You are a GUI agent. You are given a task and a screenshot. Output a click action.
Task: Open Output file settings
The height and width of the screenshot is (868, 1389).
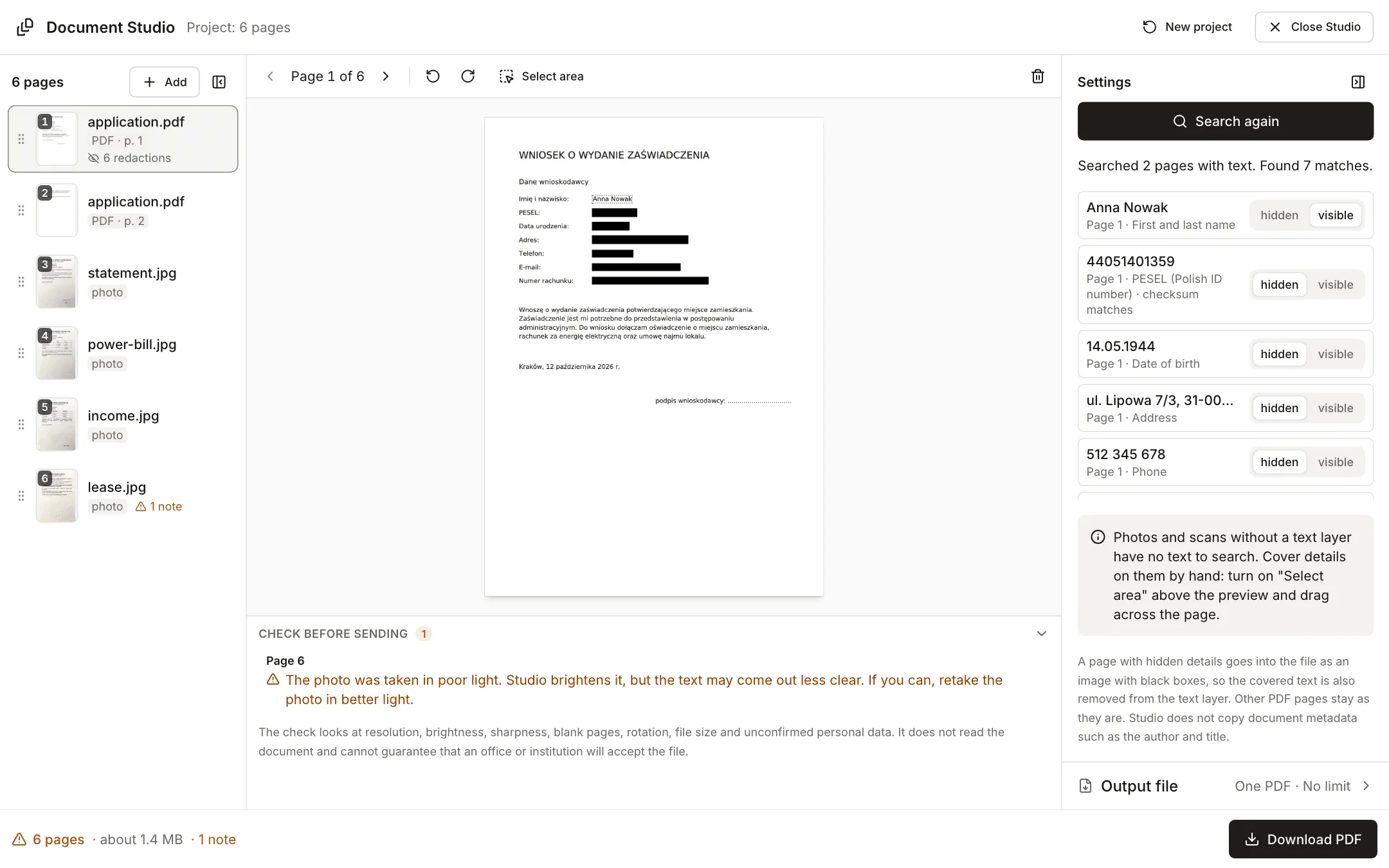pyautogui.click(x=1226, y=786)
